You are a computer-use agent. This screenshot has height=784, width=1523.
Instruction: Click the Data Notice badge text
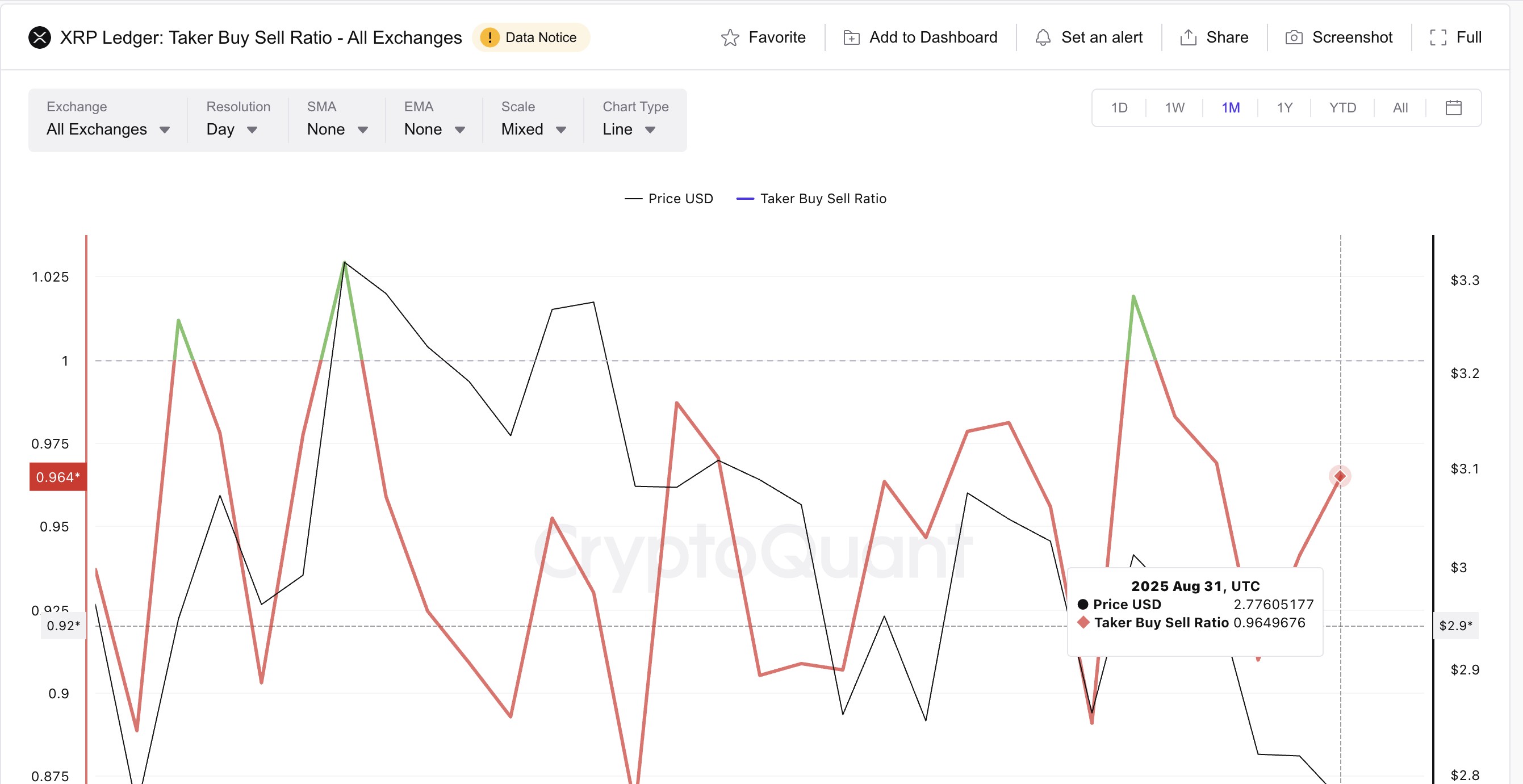coord(541,37)
